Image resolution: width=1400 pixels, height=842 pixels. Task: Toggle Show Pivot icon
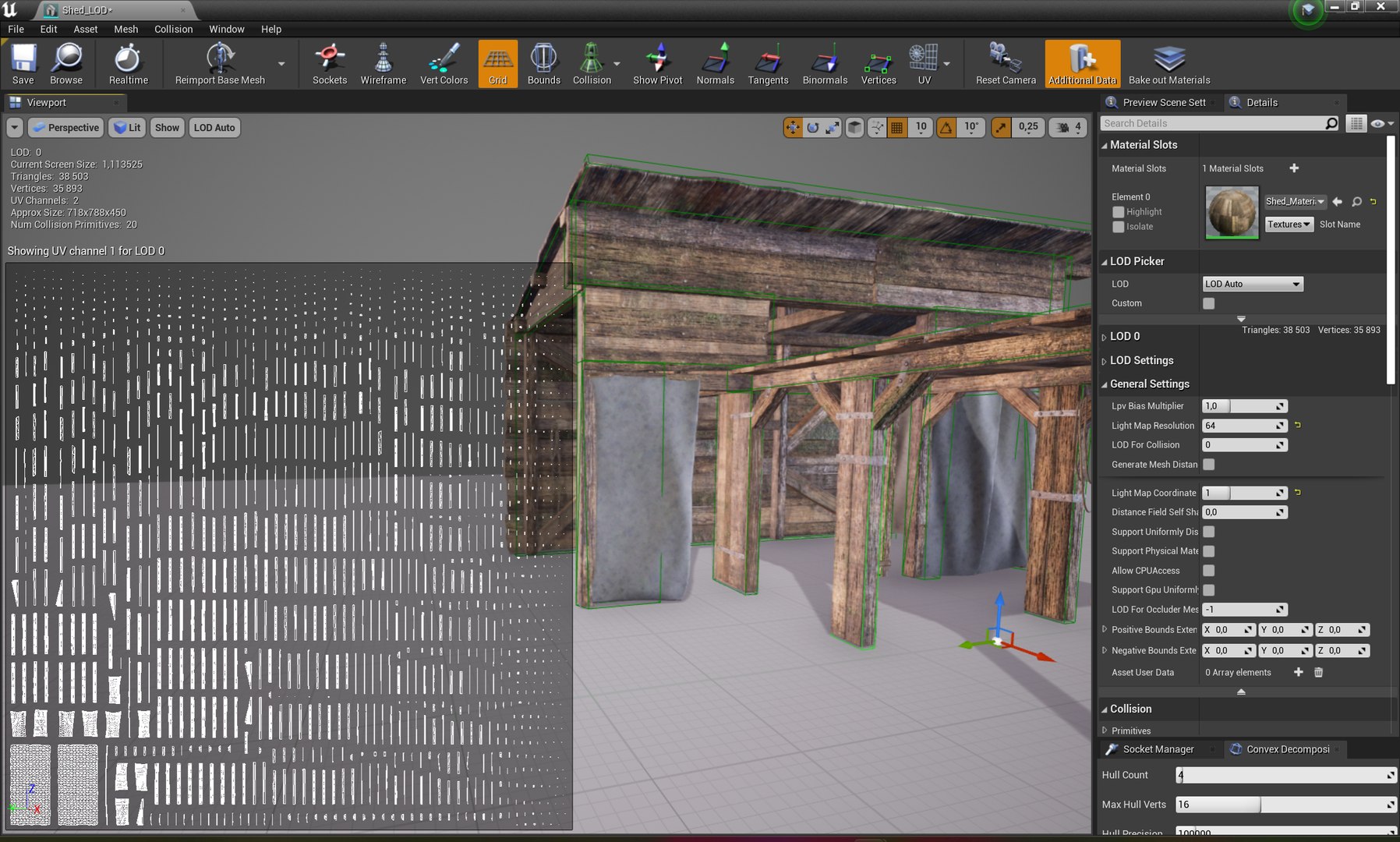tap(657, 64)
